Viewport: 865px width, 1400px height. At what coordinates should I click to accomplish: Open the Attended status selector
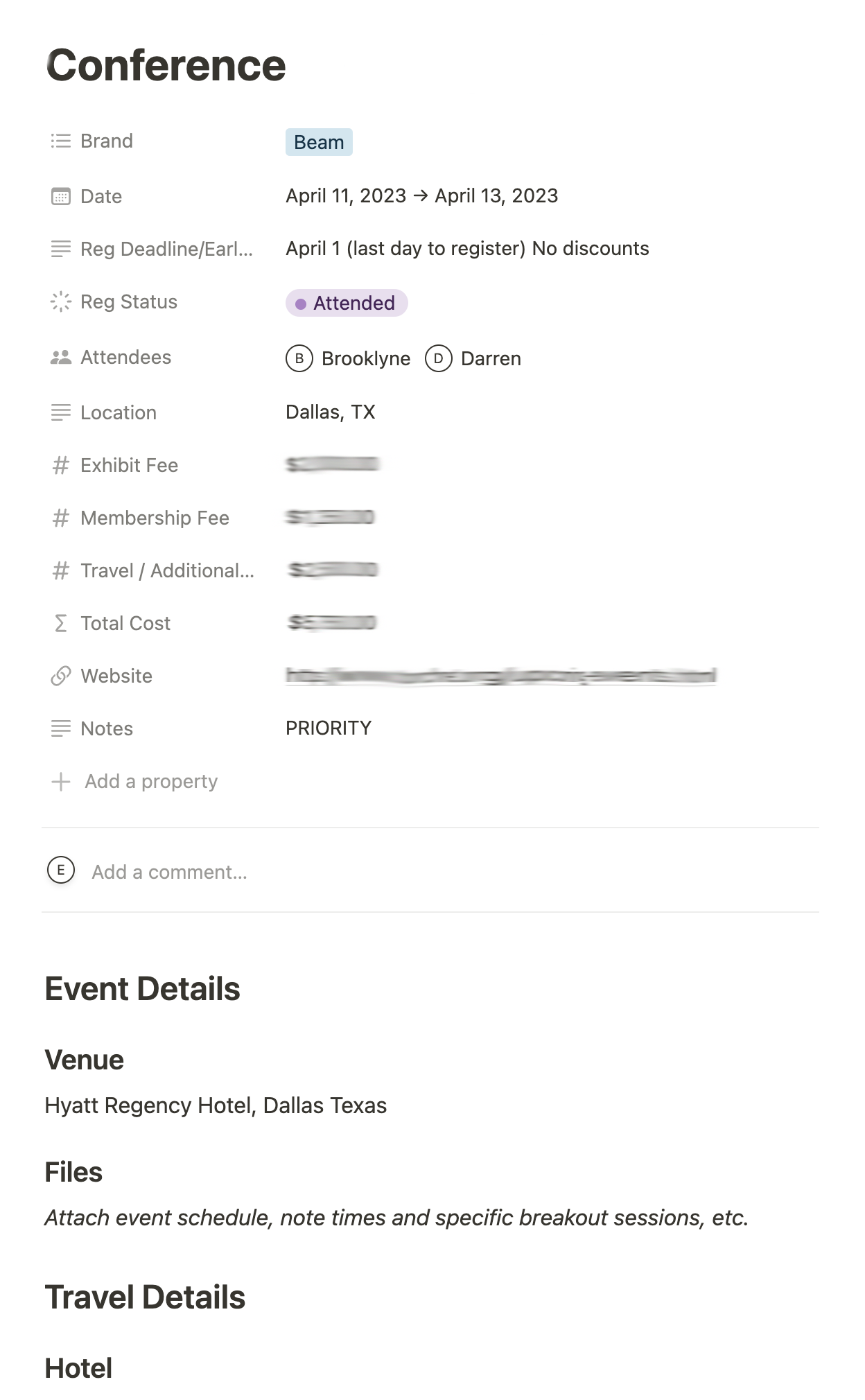[x=347, y=303]
